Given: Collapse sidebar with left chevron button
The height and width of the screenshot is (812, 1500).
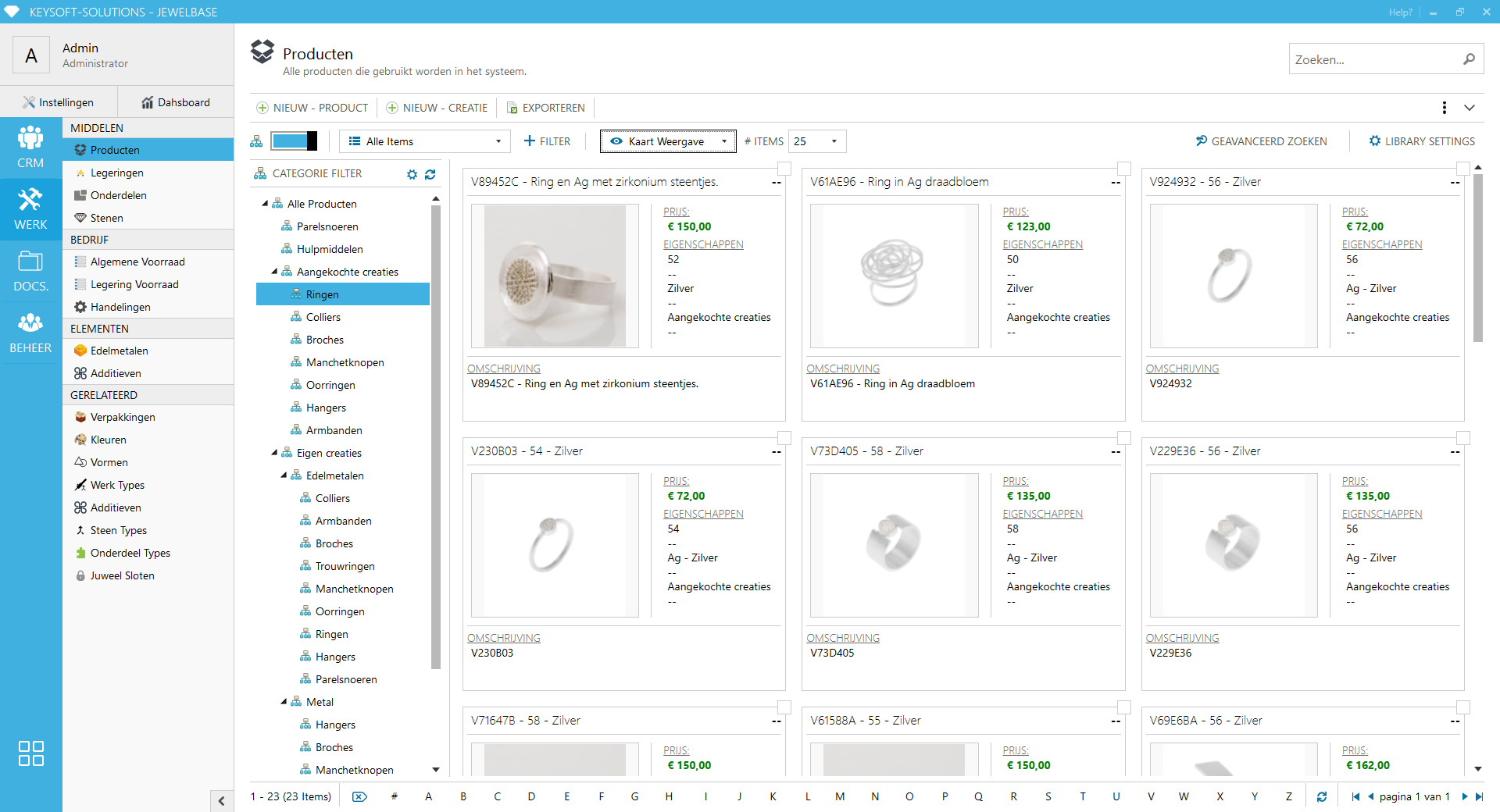Looking at the screenshot, I should click(x=222, y=800).
